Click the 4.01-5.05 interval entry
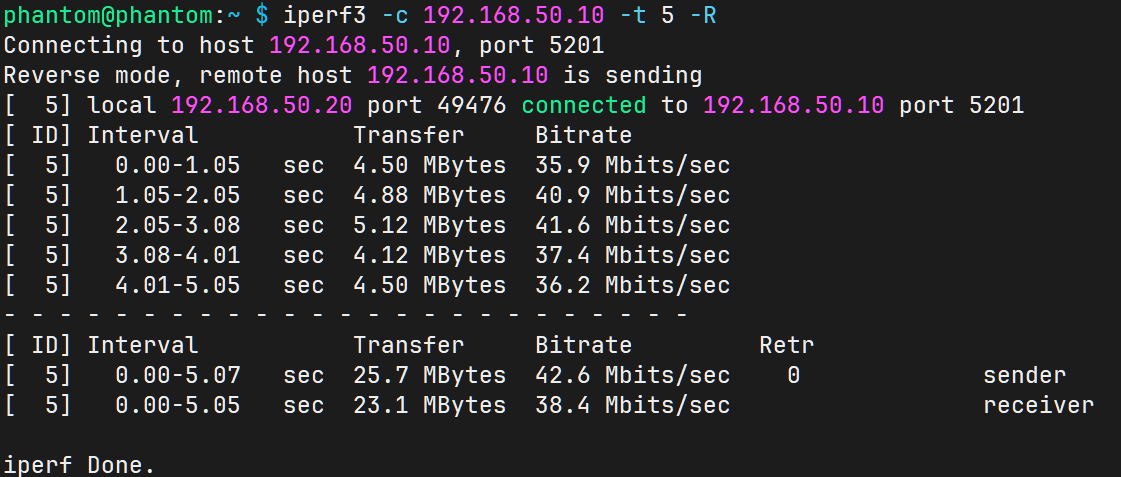The height and width of the screenshot is (477, 1121). (x=177, y=285)
